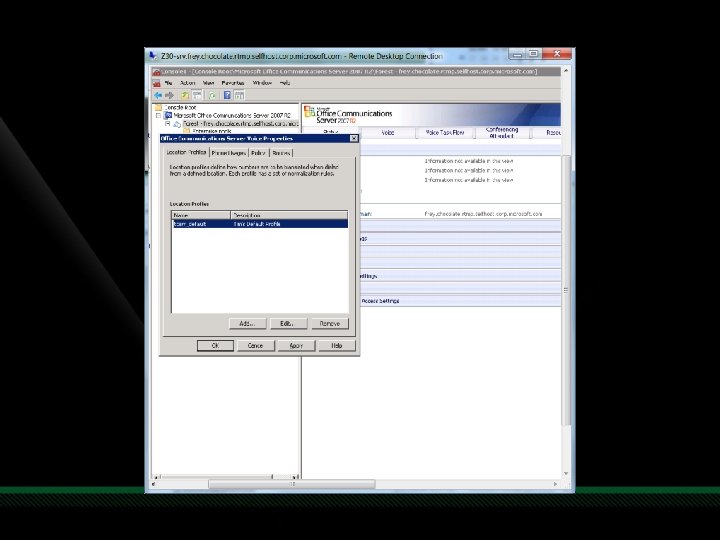The image size is (720, 540).
Task: Select Enterprise pools in the tree
Action: 212,132
